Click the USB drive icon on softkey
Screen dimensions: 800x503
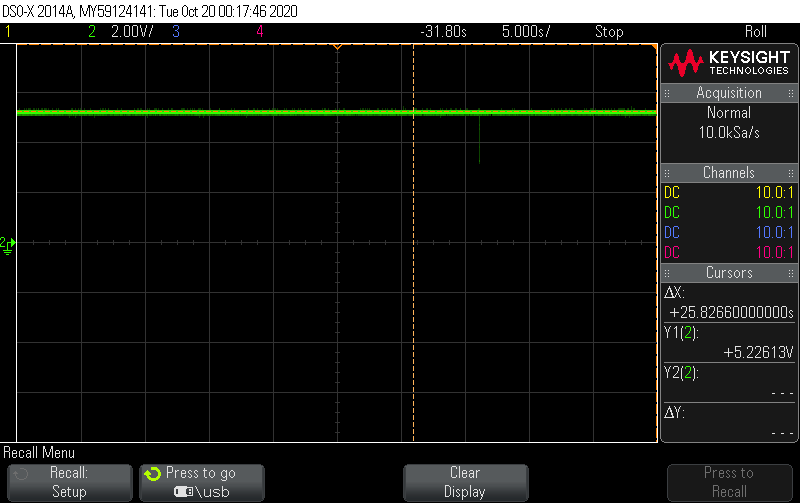pos(183,492)
